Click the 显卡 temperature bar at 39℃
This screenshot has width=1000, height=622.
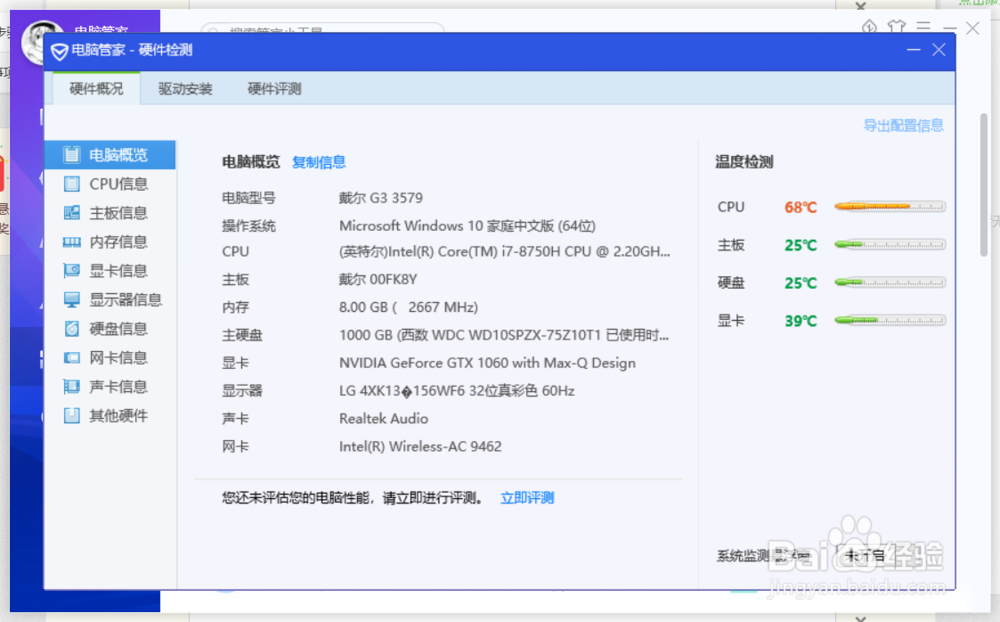click(890, 320)
